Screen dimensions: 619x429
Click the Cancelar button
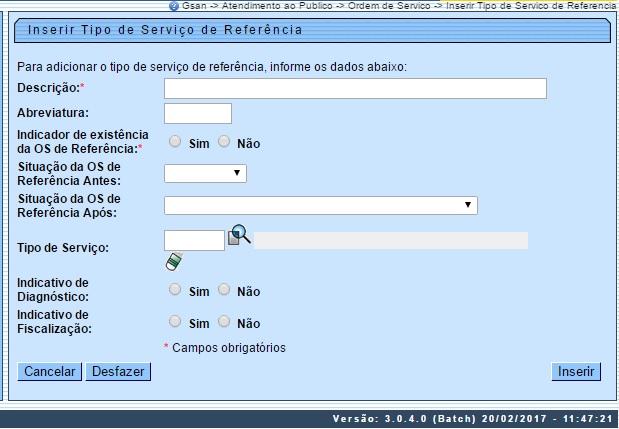tap(50, 372)
